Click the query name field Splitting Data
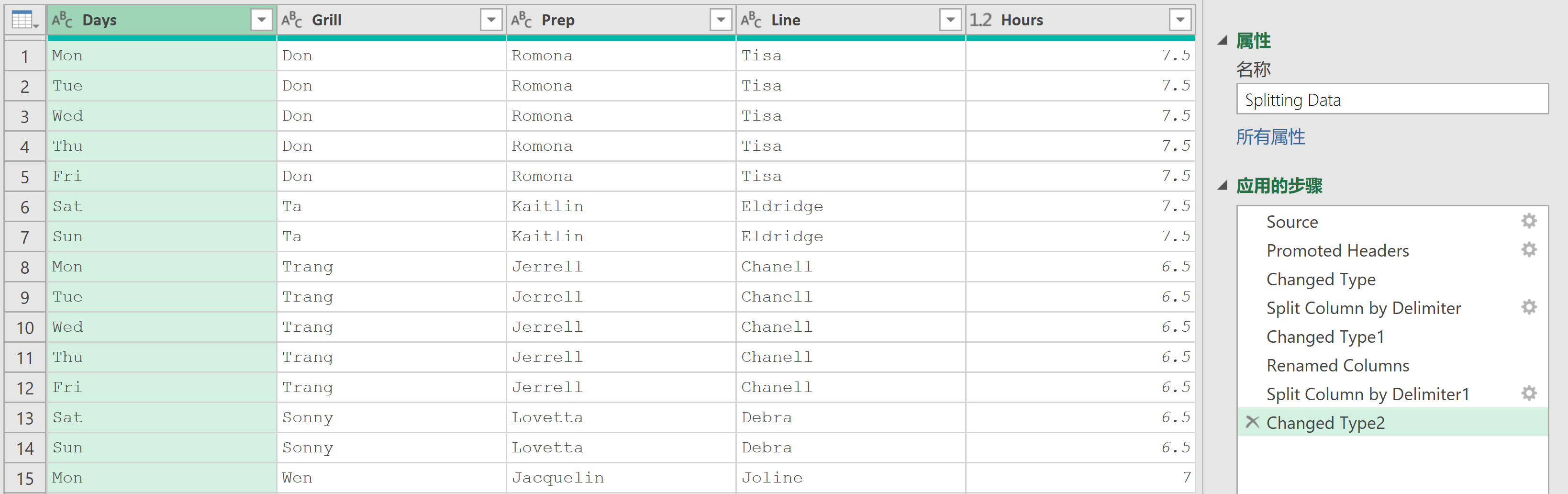This screenshot has height=494, width=1568. click(1392, 99)
